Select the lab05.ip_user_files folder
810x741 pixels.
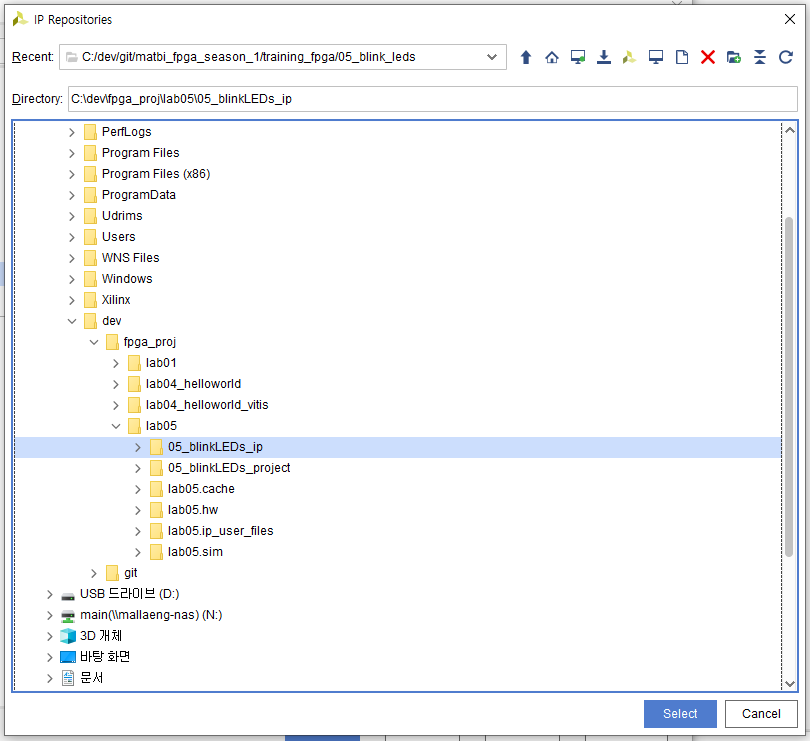220,531
